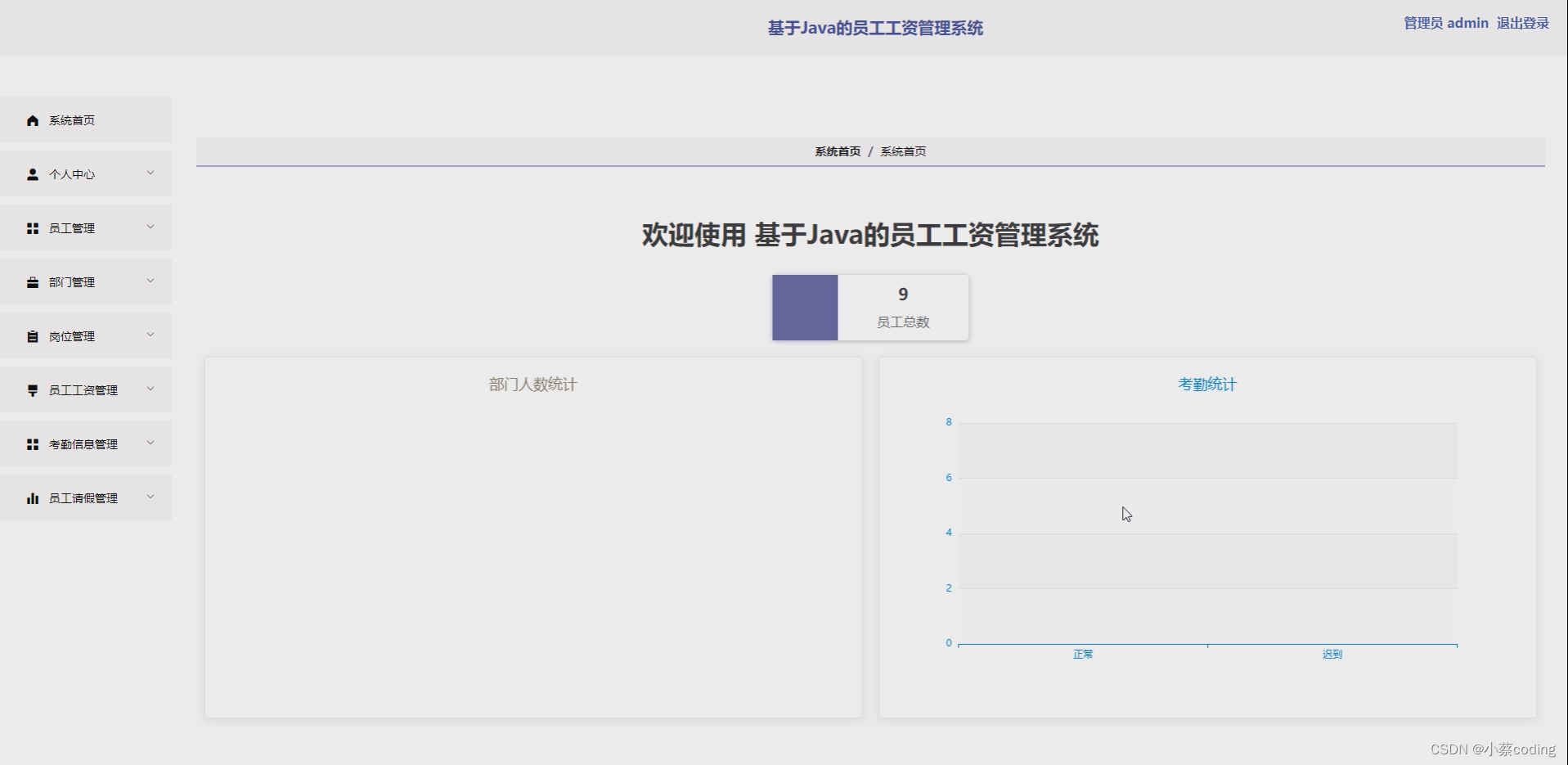This screenshot has height=765, width=1568.
Task: Click the 迟到 axis label in 考勤统计
Action: [x=1332, y=655]
